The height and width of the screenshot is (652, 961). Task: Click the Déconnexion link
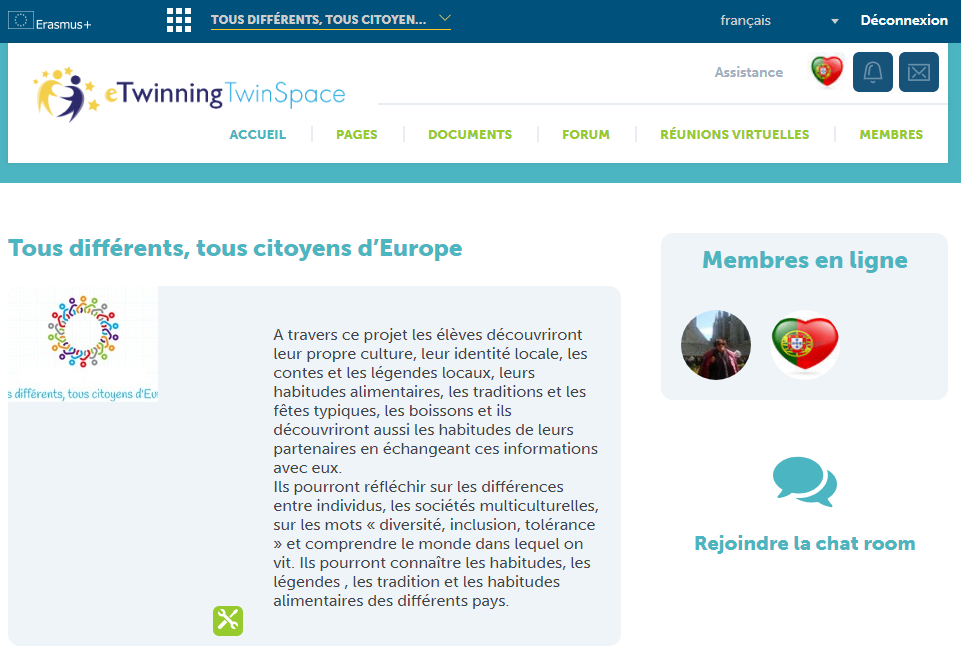click(904, 20)
